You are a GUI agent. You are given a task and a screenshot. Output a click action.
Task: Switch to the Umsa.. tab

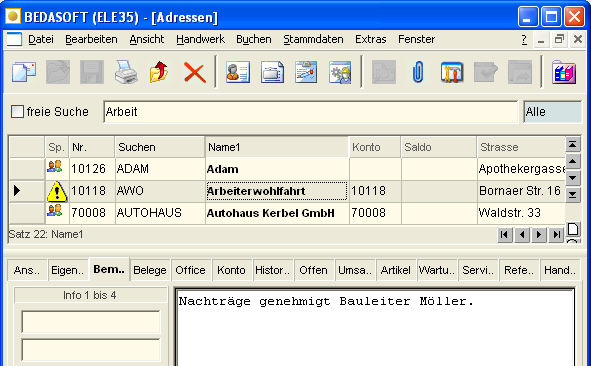[x=355, y=270]
